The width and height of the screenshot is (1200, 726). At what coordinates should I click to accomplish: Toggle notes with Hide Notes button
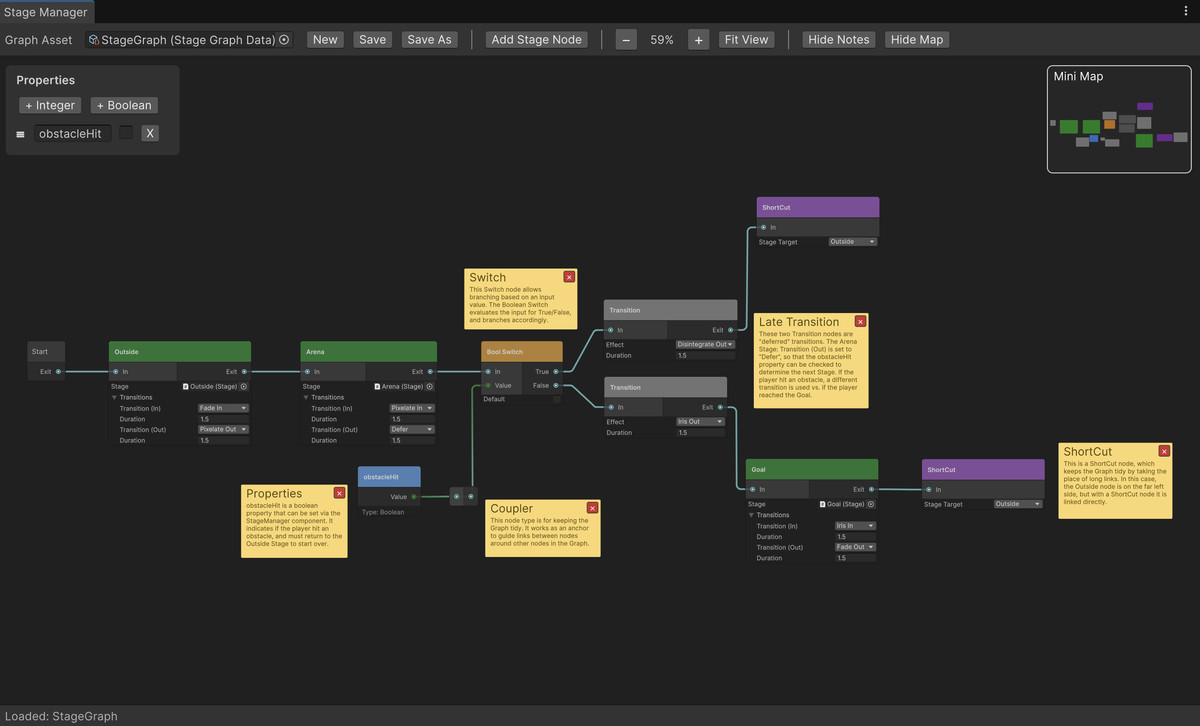pos(839,40)
